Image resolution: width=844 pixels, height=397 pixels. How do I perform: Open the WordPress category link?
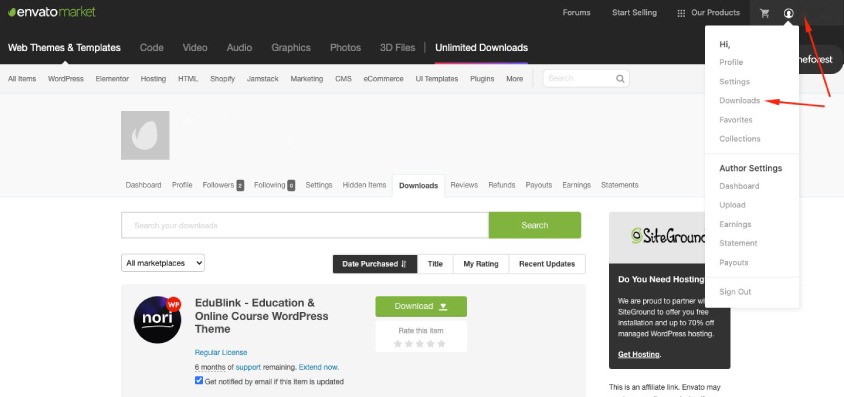click(x=66, y=79)
